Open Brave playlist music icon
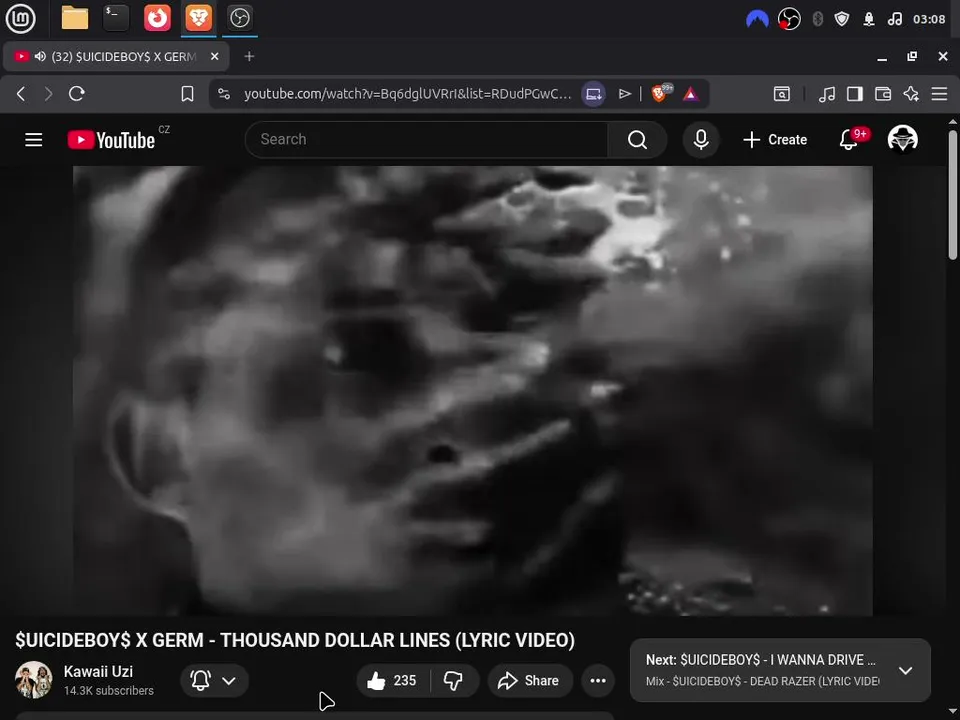Screen dimensions: 960x720 click(x=827, y=94)
